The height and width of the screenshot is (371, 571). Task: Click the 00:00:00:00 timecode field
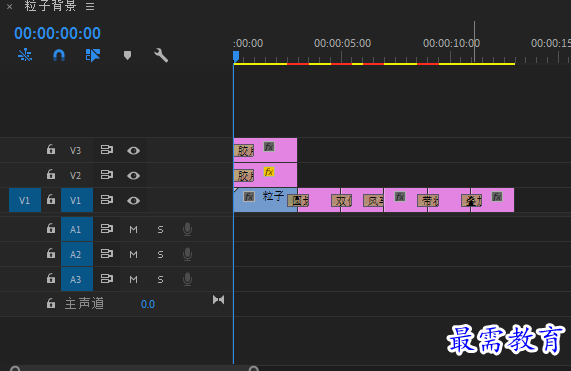[x=57, y=33]
